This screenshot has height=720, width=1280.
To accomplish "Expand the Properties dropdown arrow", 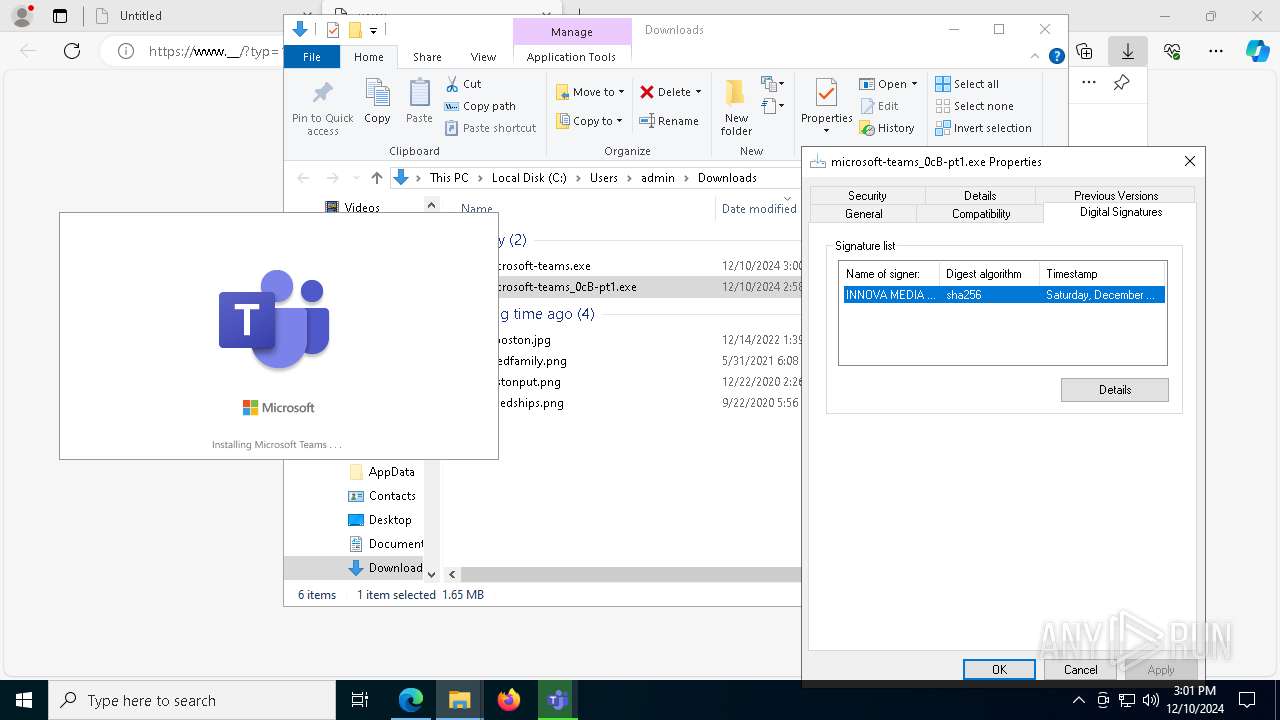I will (x=826, y=131).
